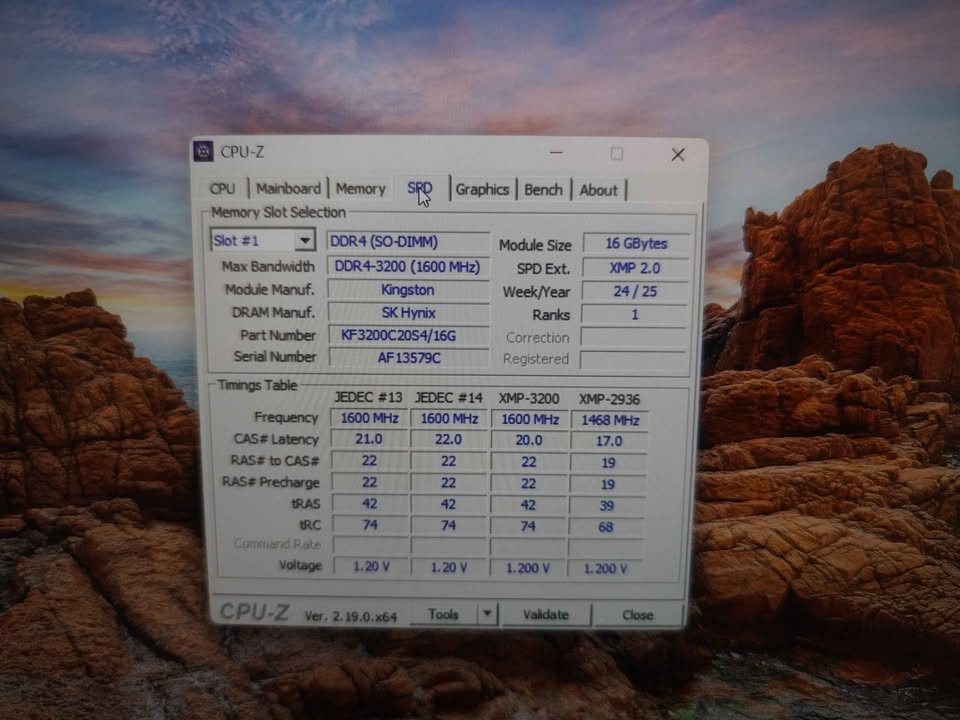Image resolution: width=960 pixels, height=720 pixels.
Task: Open the Bench tab
Action: click(x=543, y=190)
